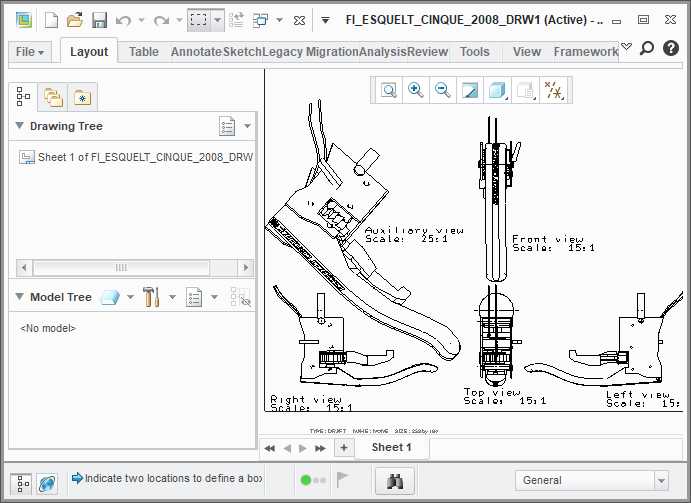The height and width of the screenshot is (503, 691).
Task: Click the Drawing Tree scroll right arrow
Action: click(245, 268)
